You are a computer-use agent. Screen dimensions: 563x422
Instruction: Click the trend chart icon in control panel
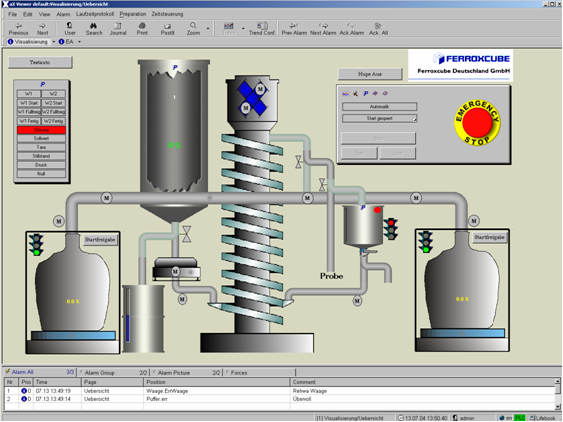[345, 94]
